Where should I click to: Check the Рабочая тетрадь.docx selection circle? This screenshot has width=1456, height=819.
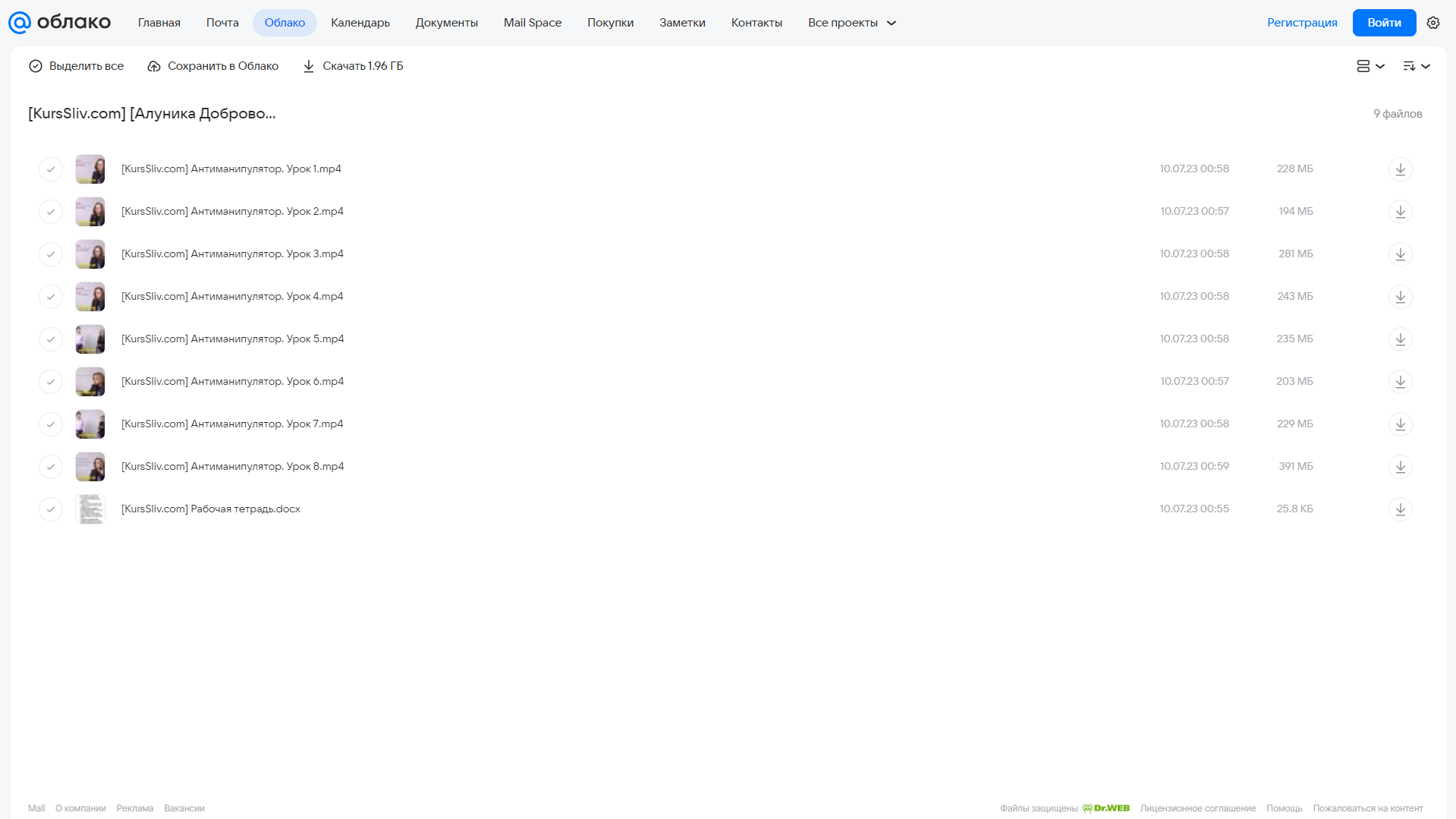[x=51, y=509]
